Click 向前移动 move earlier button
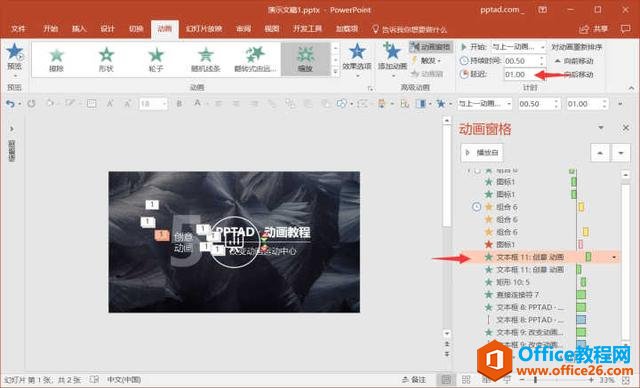 pos(574,61)
